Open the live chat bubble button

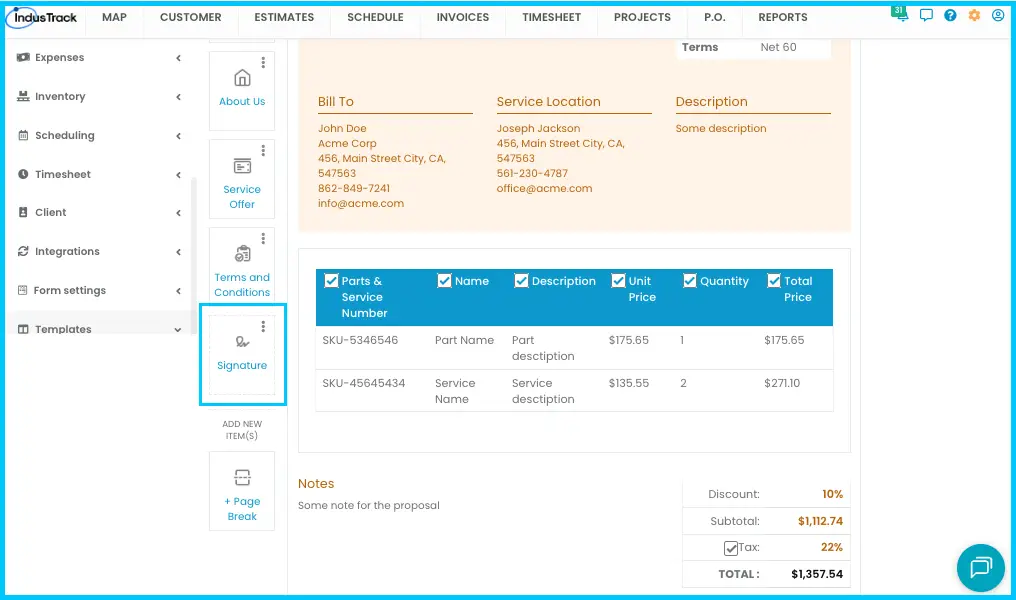pyautogui.click(x=980, y=568)
